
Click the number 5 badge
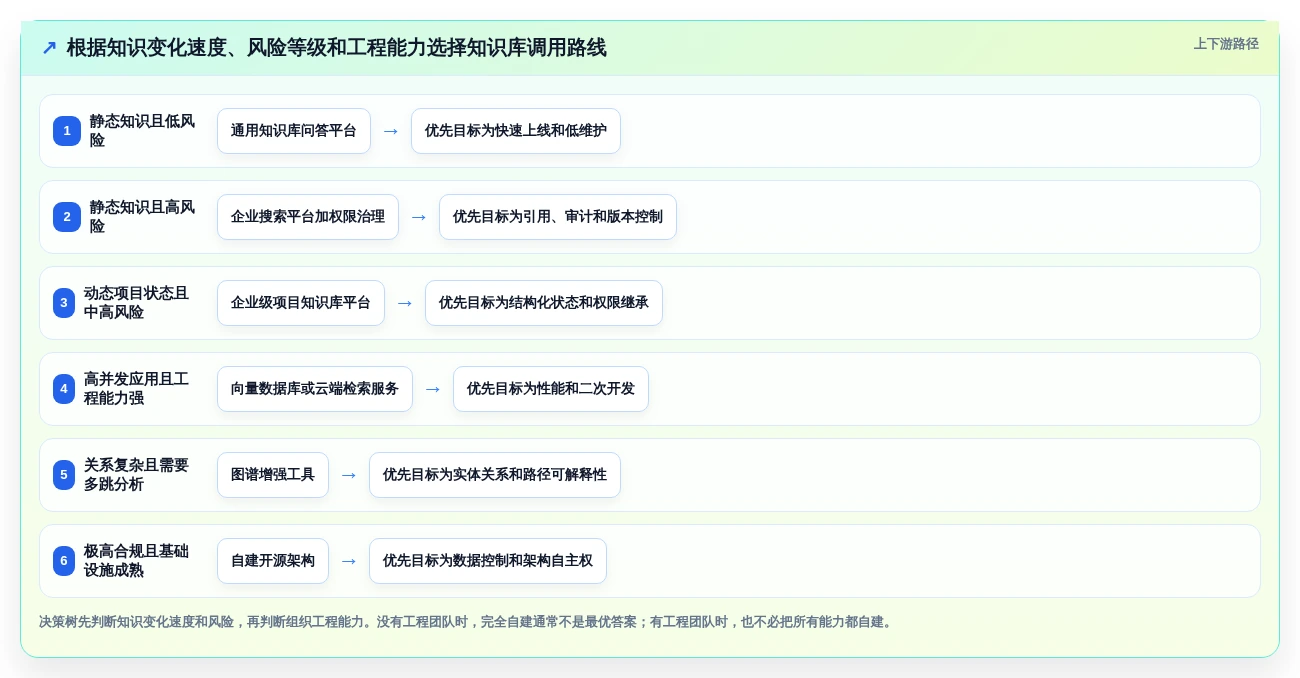click(x=64, y=475)
